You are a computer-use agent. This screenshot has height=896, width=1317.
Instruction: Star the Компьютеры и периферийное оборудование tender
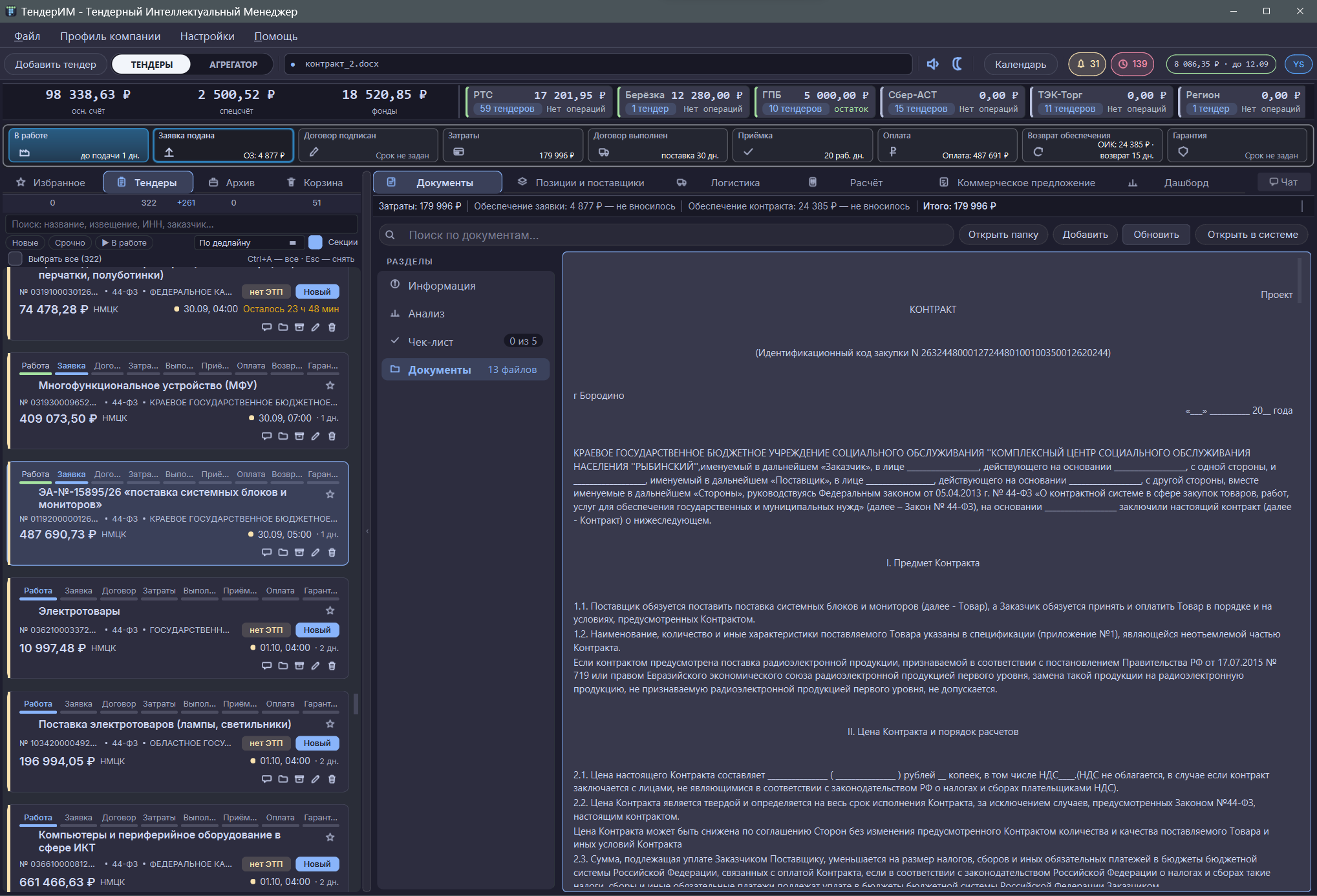tap(330, 837)
